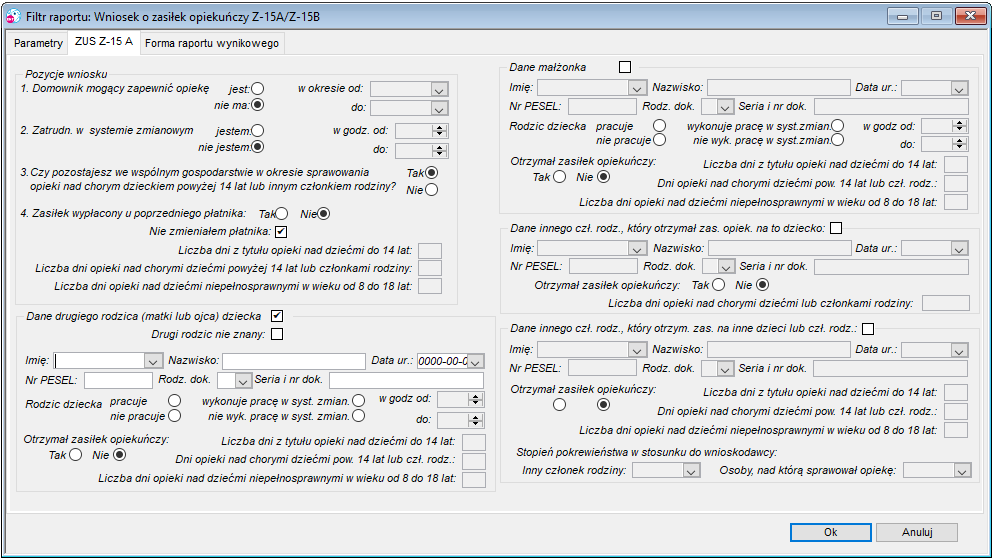
Task: Expand Rodz. dok. dropdown in Dane małżonka
Action: 725,106
